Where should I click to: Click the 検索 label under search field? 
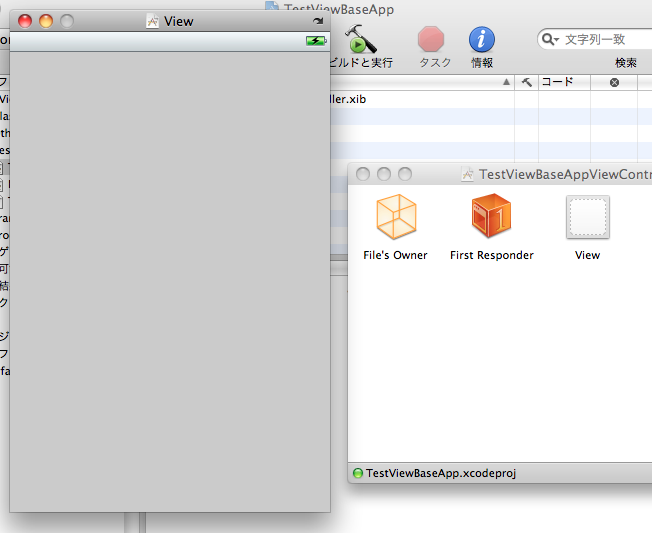[626, 63]
